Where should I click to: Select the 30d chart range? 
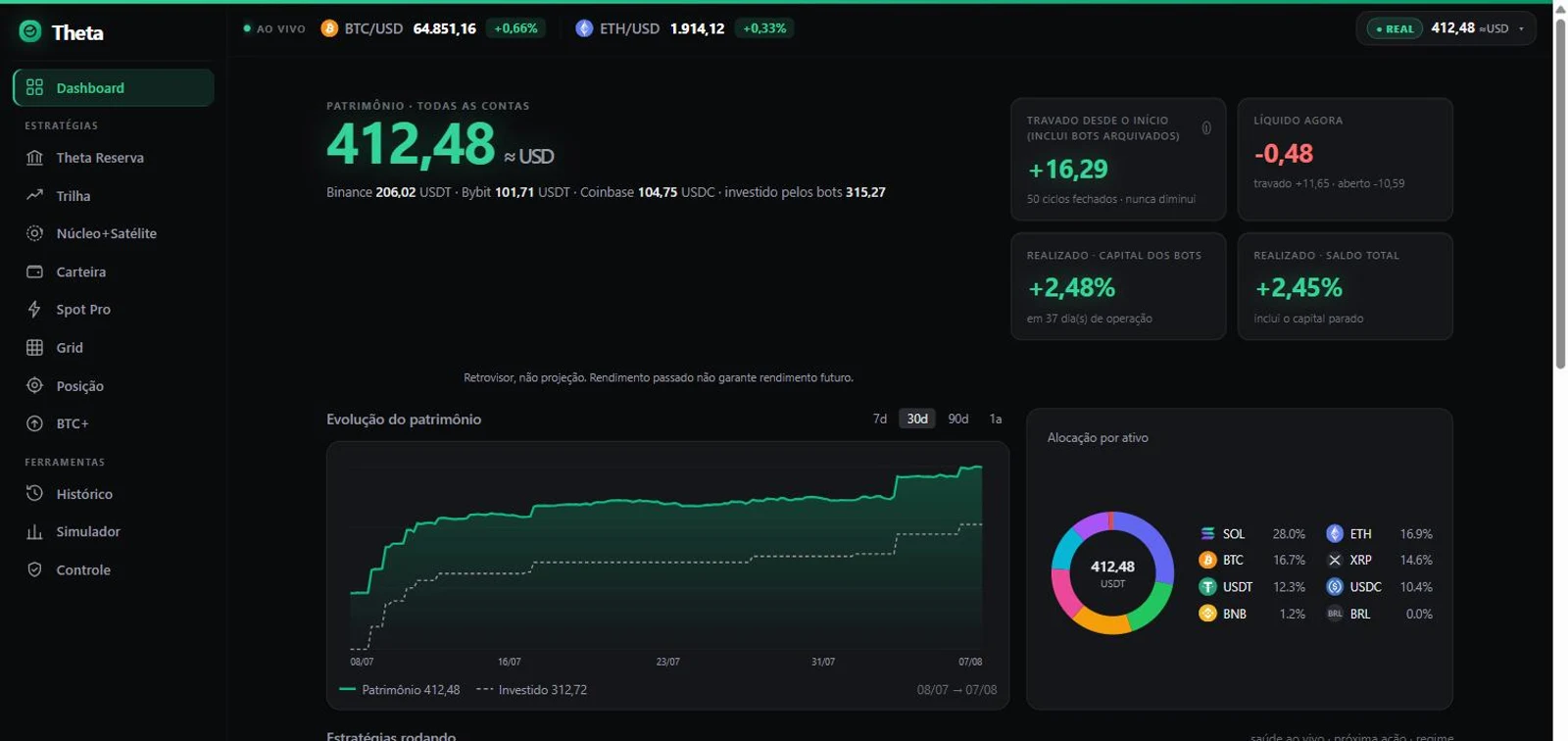pyautogui.click(x=917, y=419)
